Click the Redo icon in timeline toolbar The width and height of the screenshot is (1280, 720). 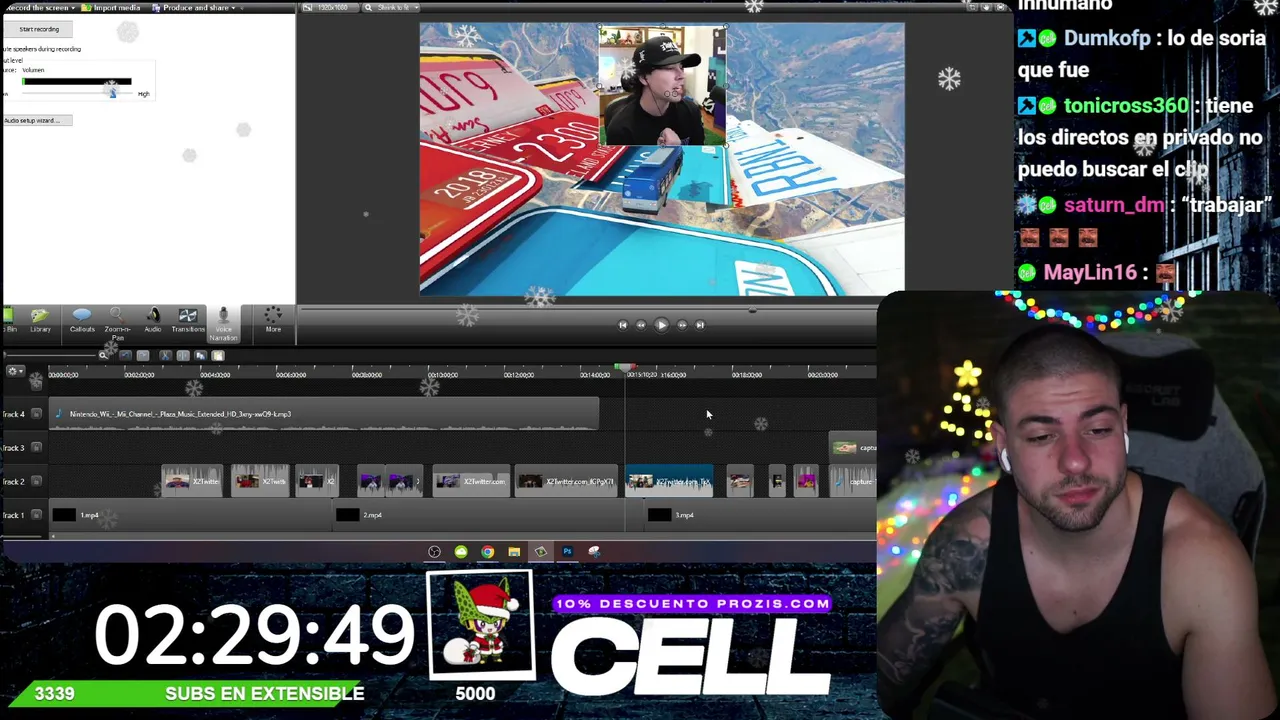coord(143,355)
